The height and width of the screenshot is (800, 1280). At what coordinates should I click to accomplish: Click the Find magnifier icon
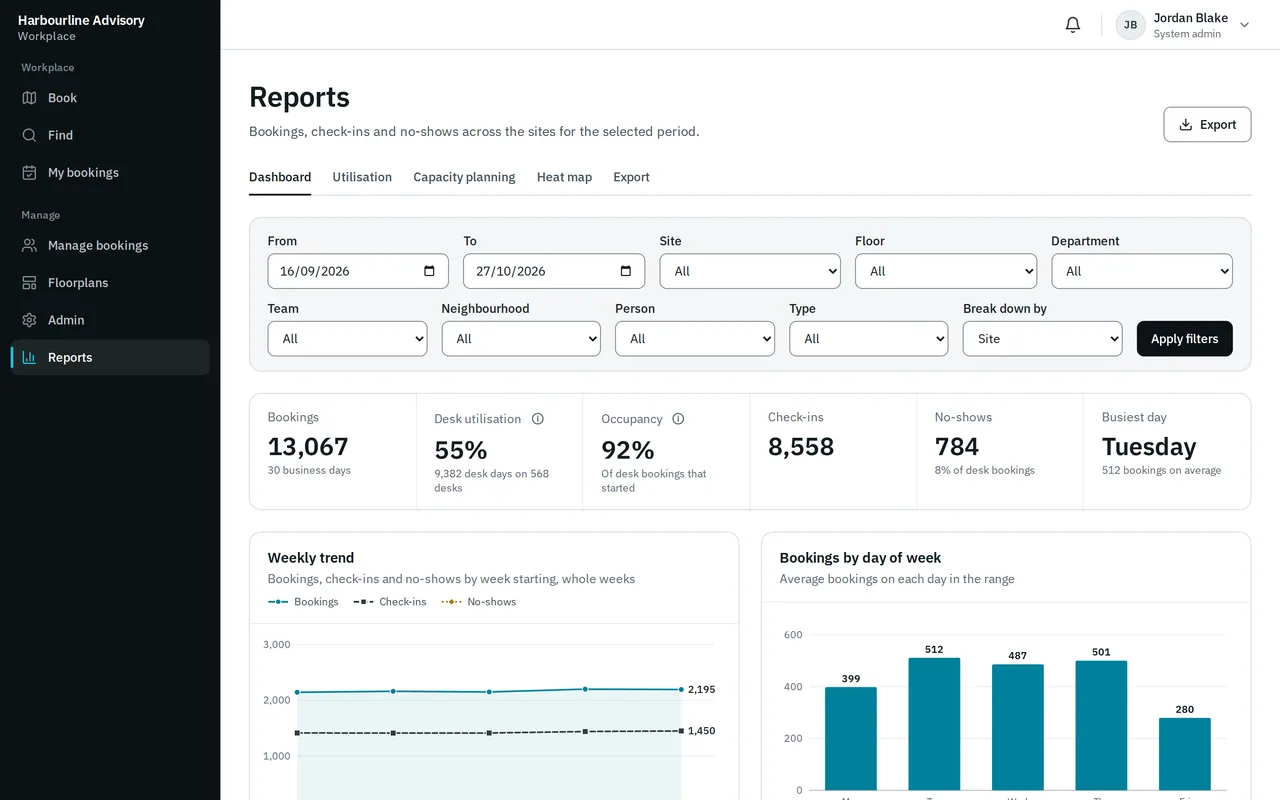(x=29, y=135)
